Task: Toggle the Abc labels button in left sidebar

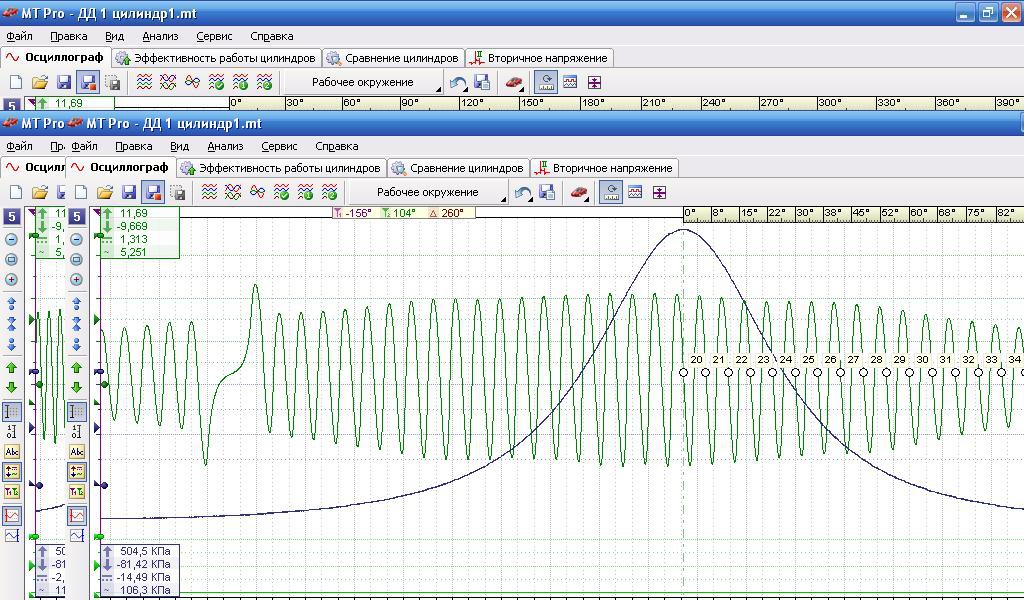Action: click(12, 452)
